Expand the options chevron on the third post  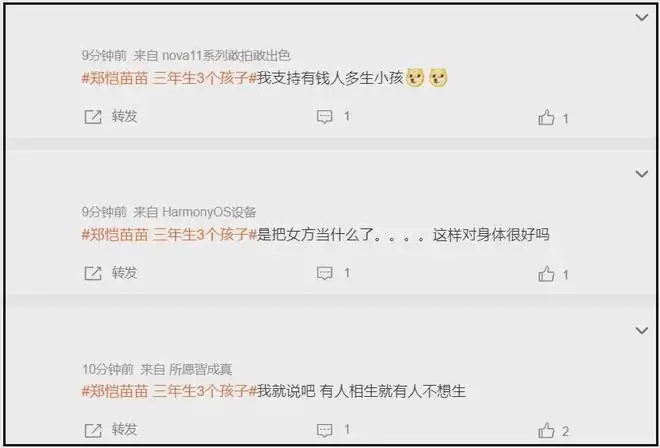point(641,330)
